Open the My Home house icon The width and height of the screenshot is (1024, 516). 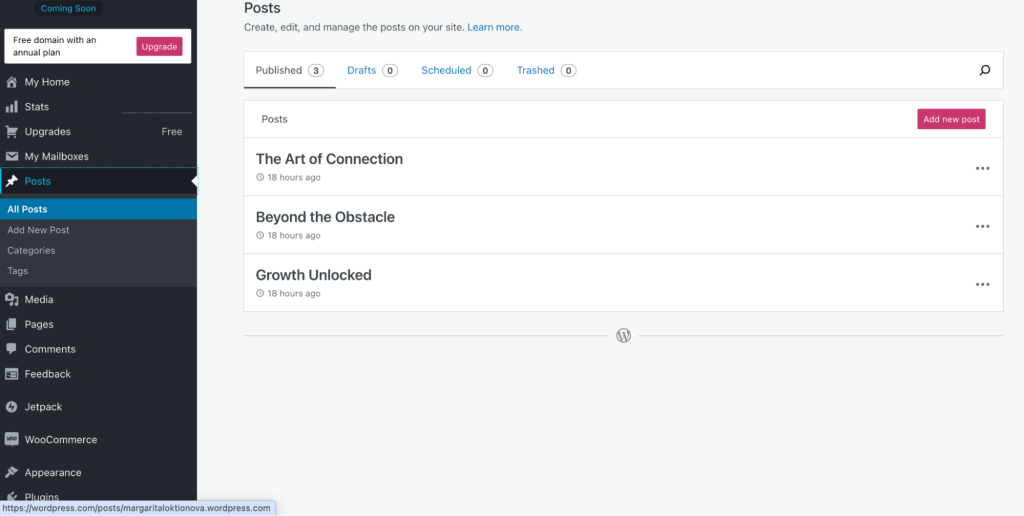(12, 82)
